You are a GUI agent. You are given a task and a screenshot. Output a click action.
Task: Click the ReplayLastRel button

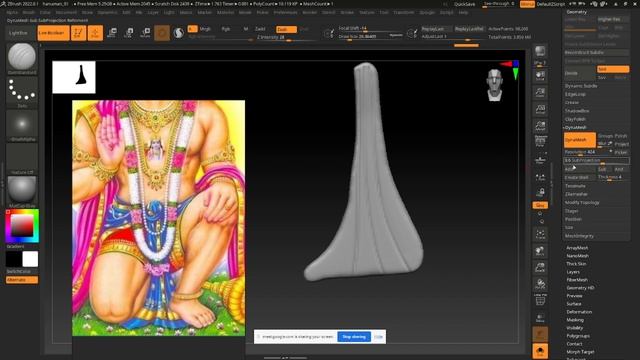(x=469, y=29)
